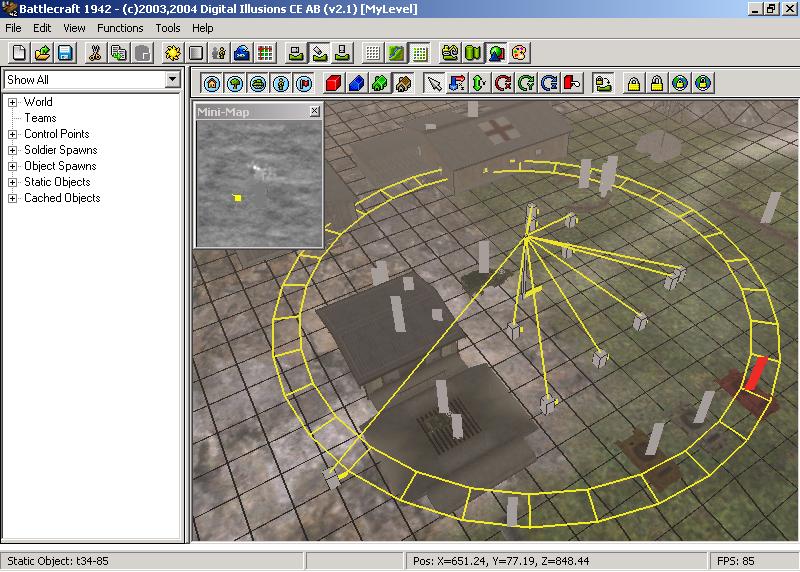The width and height of the screenshot is (800, 572).
Task: Click the blue water wave icon
Action: [242, 53]
